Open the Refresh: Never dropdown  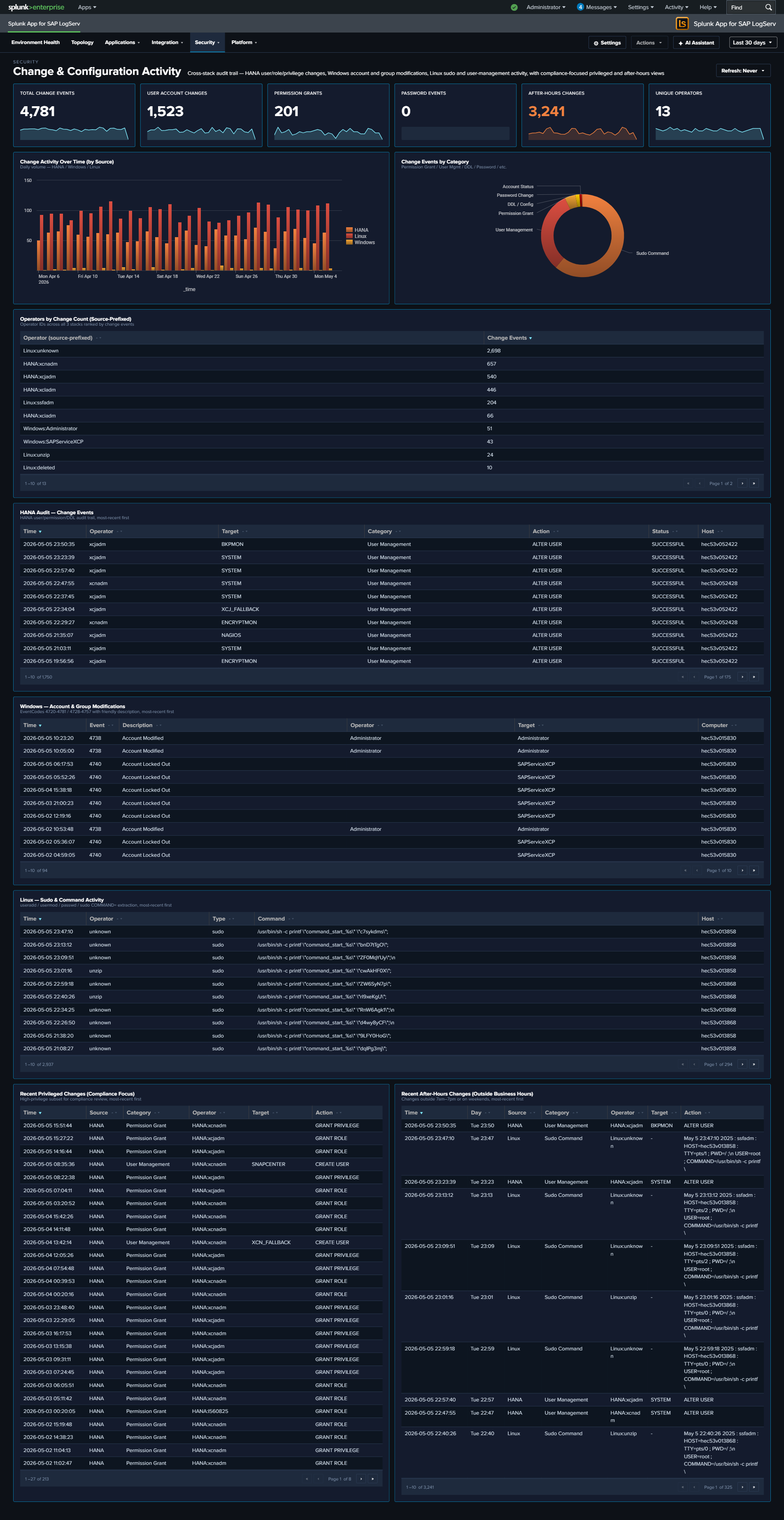coord(743,71)
